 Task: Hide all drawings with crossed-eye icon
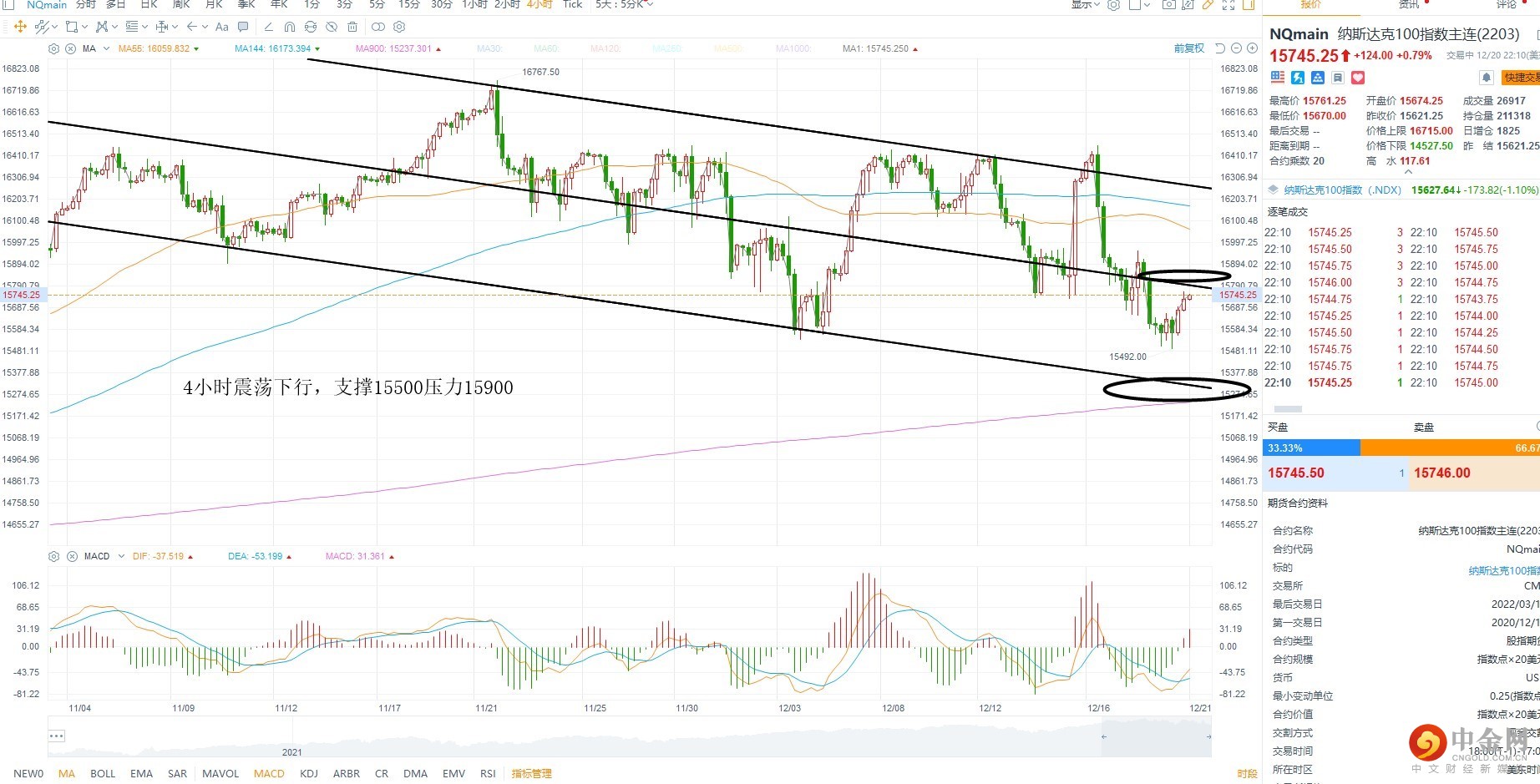[332, 27]
